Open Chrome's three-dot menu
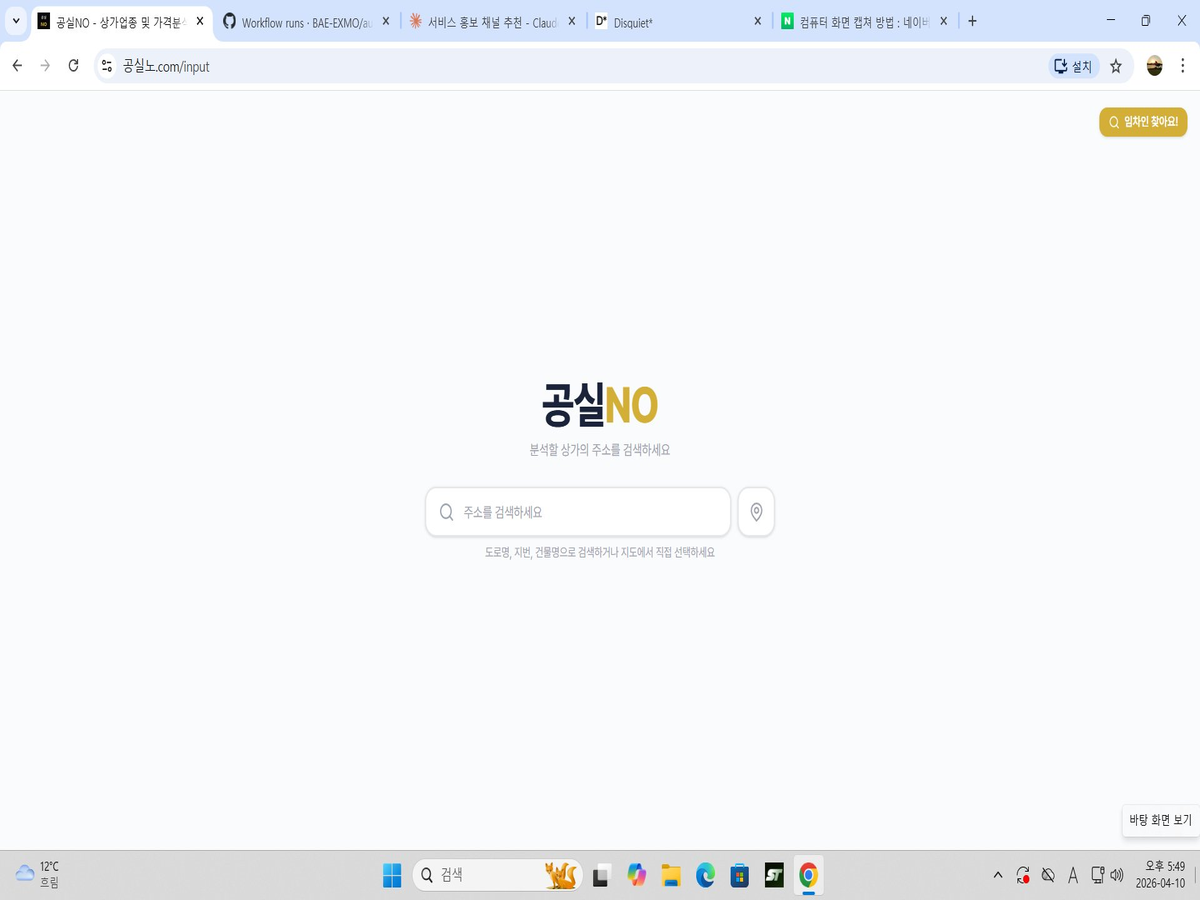Viewport: 1200px width, 900px height. 1182,66
